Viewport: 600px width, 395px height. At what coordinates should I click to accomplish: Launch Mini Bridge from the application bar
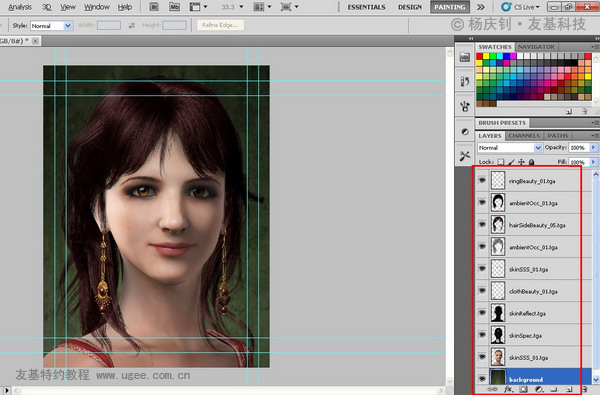coord(174,7)
